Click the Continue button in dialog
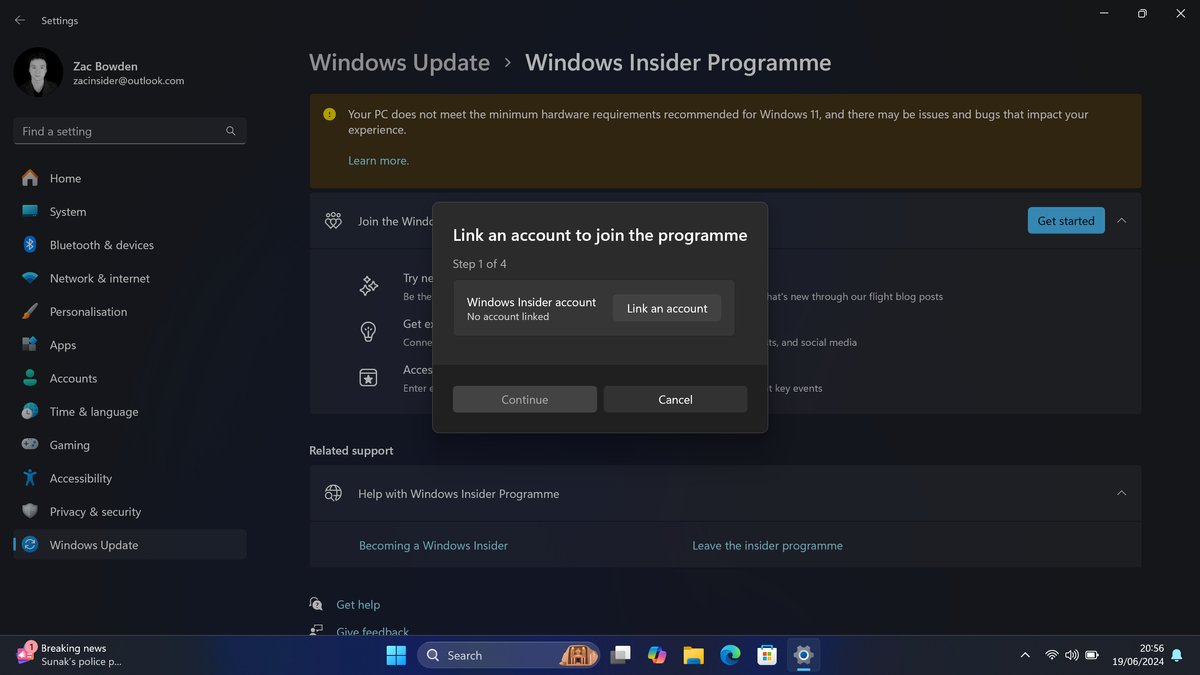Viewport: 1200px width, 675px height. (525, 399)
